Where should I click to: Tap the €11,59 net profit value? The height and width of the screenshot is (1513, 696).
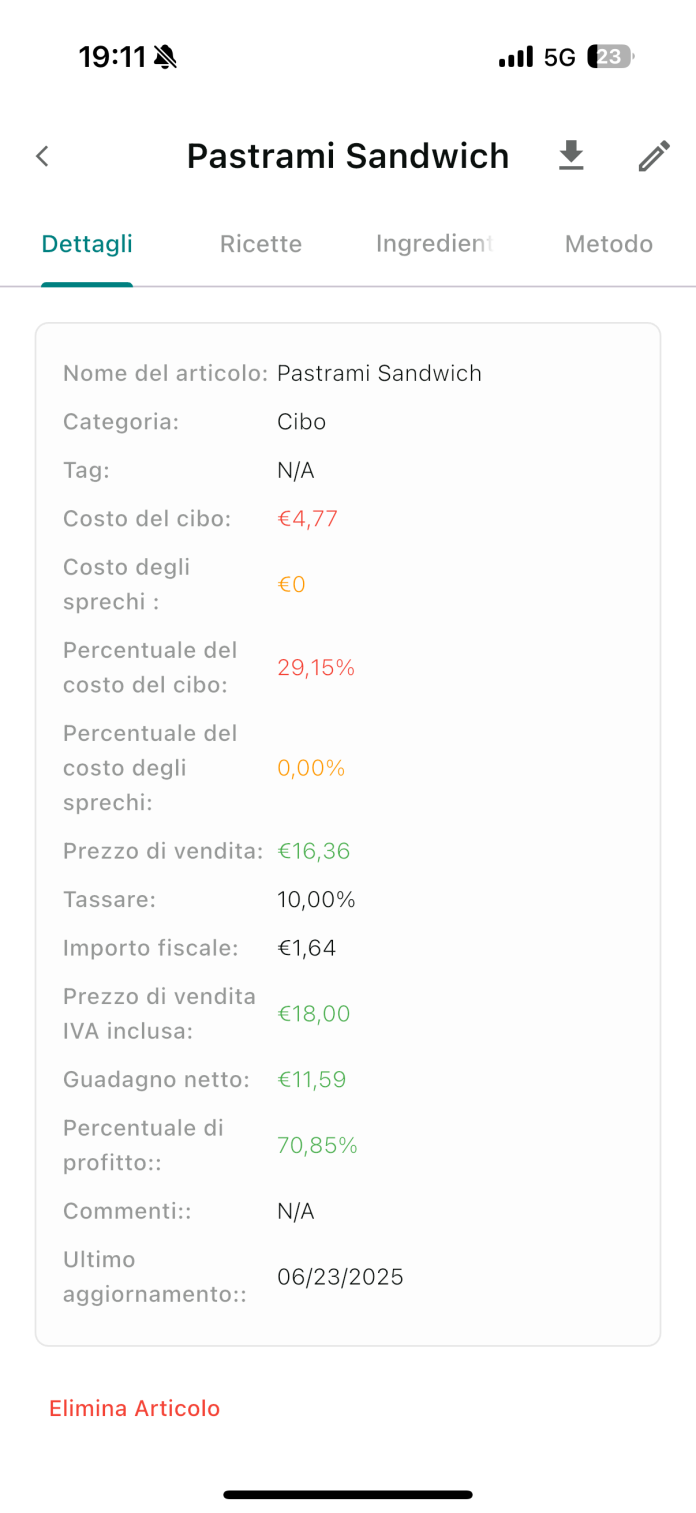click(x=312, y=1080)
